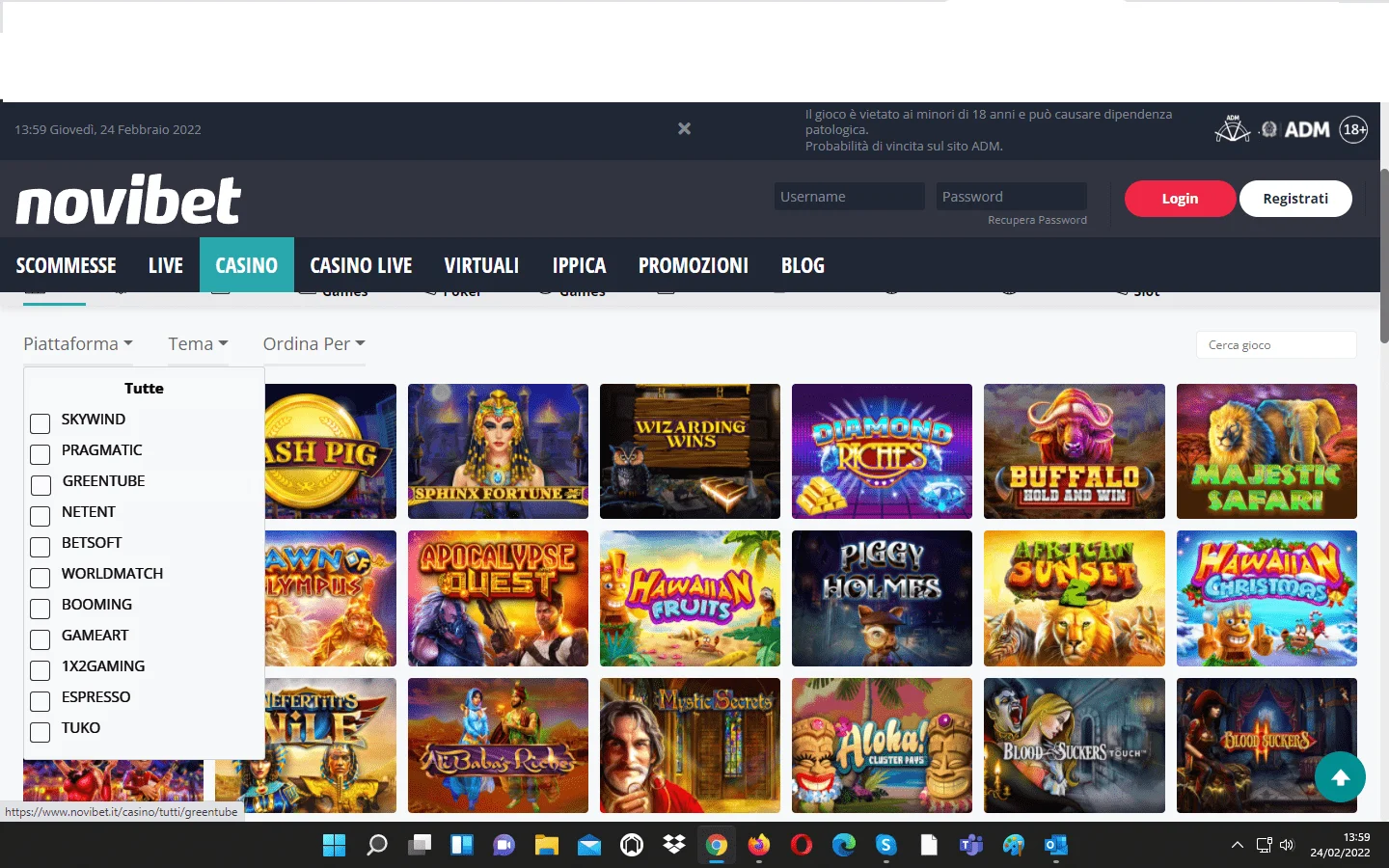Open Paint from the taskbar
Viewport: 1389px width, 868px height.
tap(1014, 846)
